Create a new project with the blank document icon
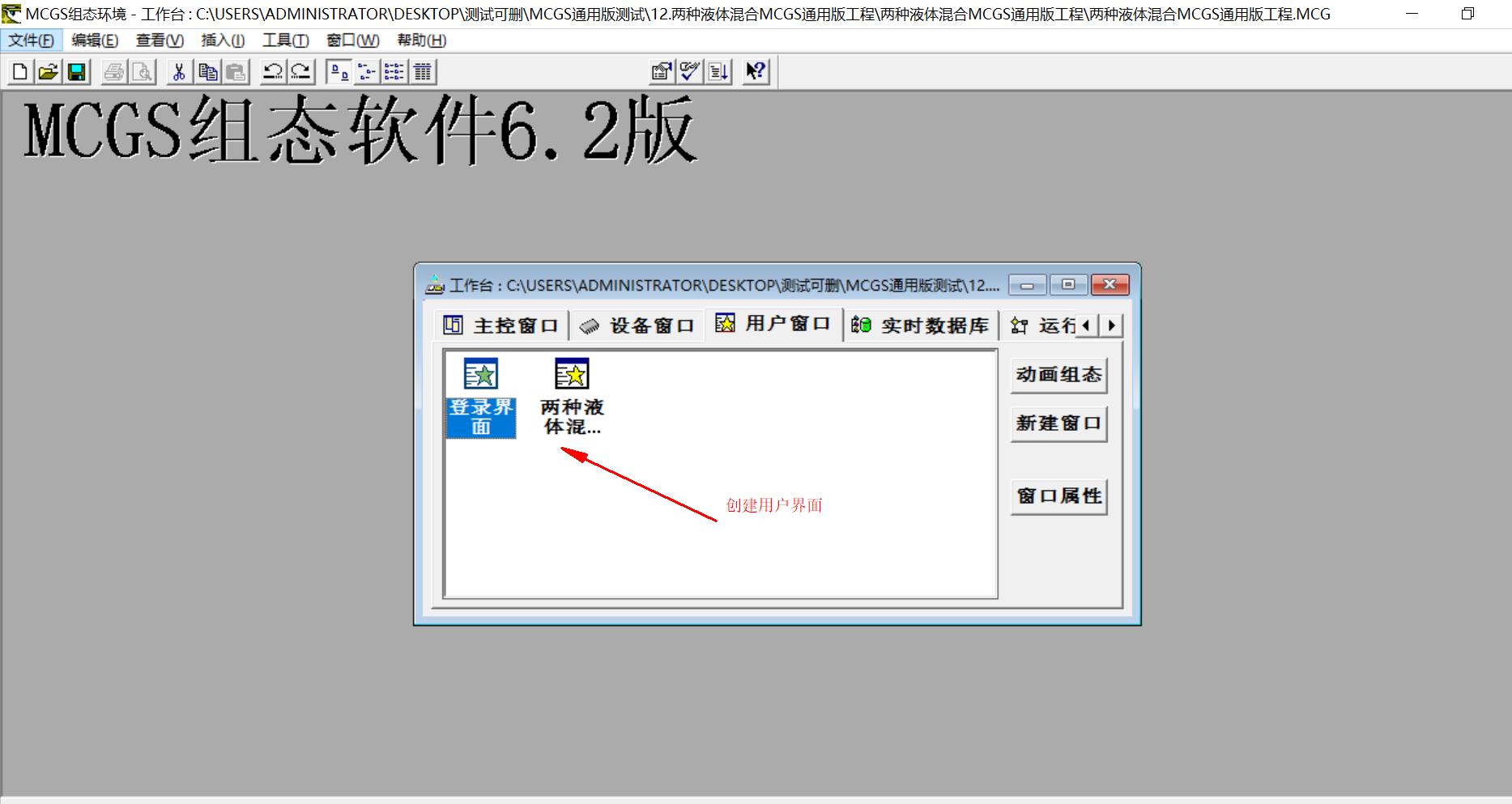 tap(18, 71)
